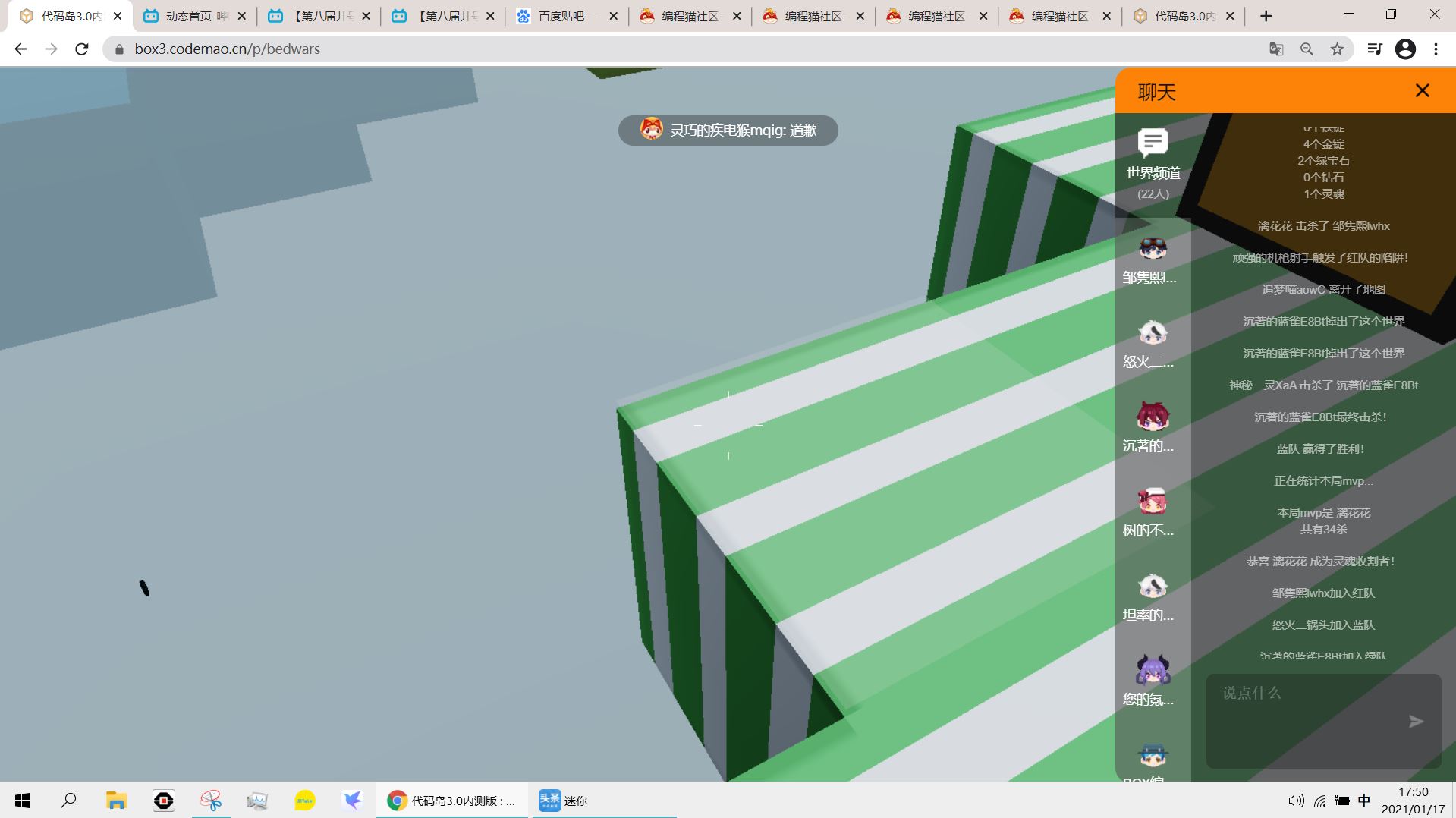Open the blue bird taskbar app

pos(352,801)
